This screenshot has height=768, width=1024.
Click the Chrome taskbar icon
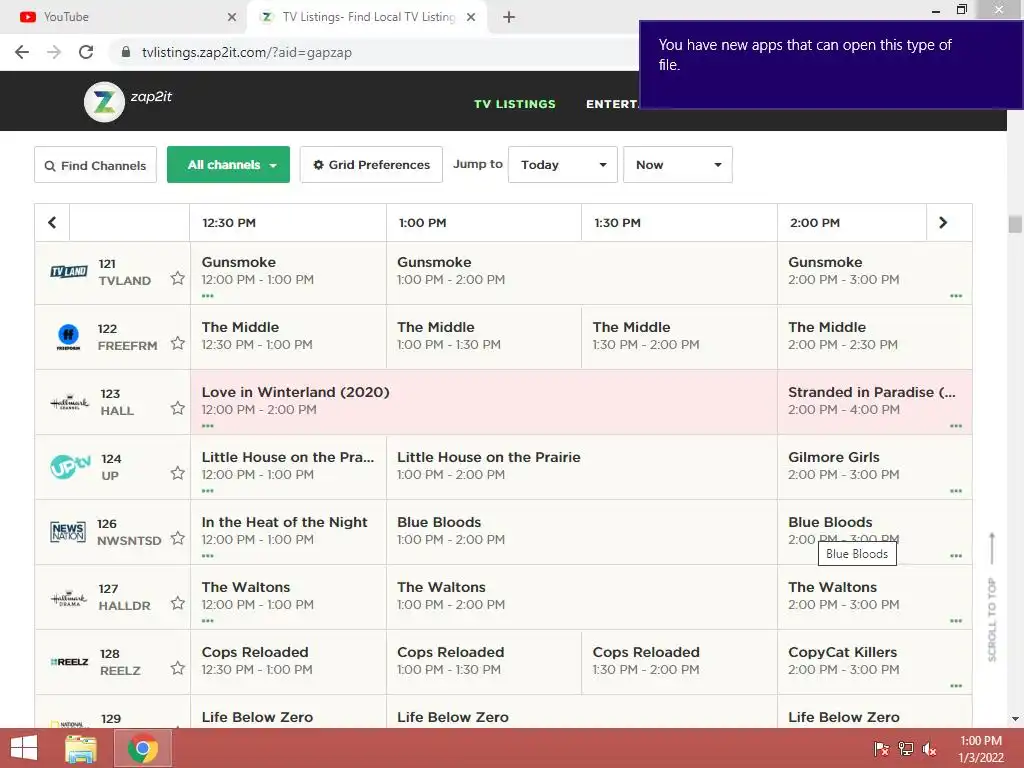[143, 748]
